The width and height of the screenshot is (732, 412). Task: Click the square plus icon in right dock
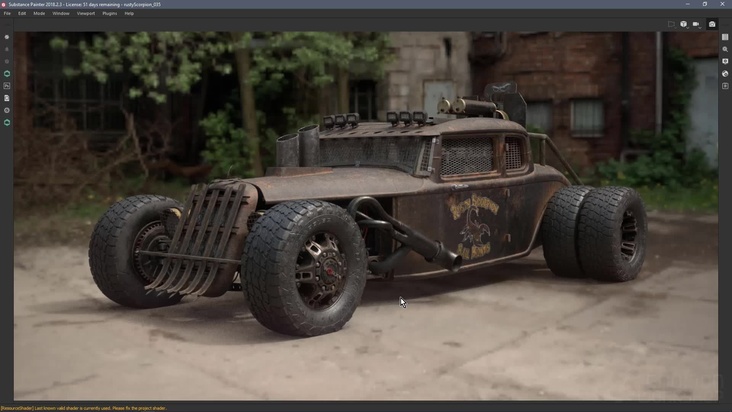pyautogui.click(x=725, y=86)
